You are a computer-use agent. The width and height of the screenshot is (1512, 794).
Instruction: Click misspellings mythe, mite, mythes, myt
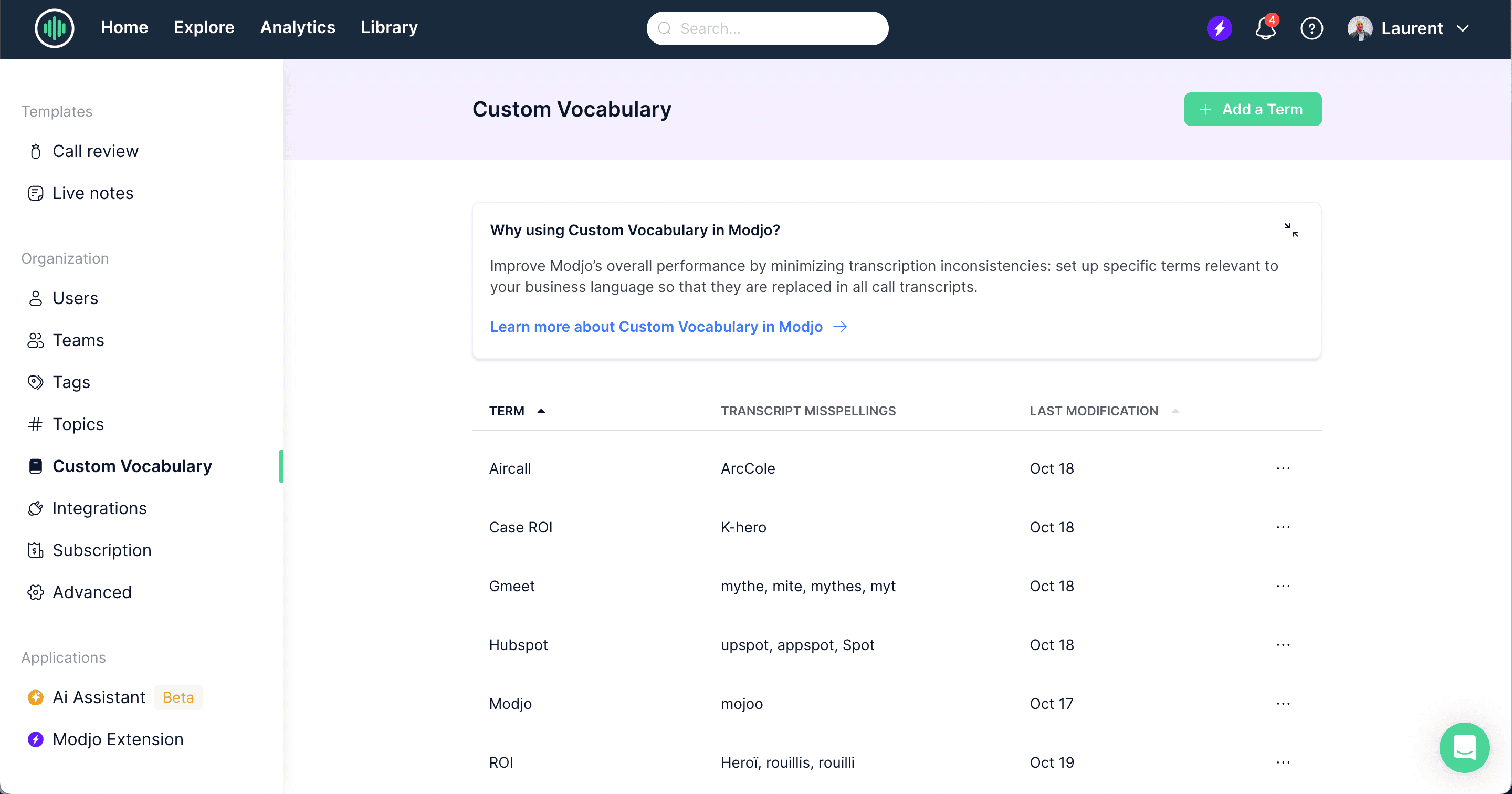[x=808, y=586]
